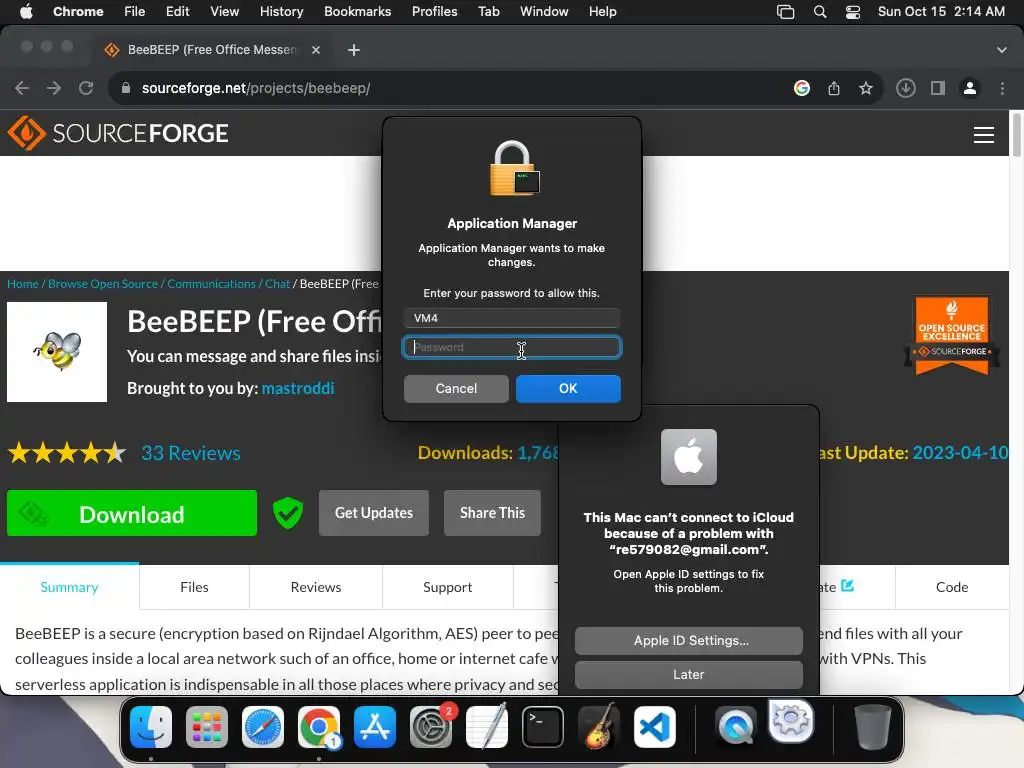1024x768 pixels.
Task: Switch to the Reviews tab
Action: (x=316, y=587)
